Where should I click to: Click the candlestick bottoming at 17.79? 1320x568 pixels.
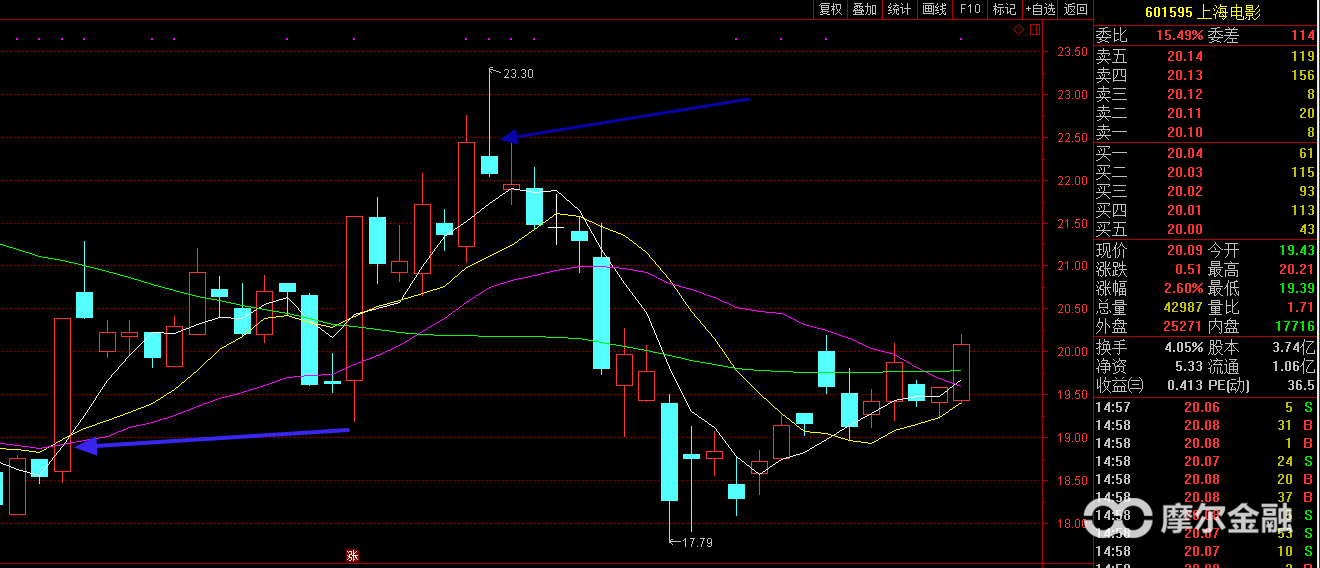(x=670, y=451)
